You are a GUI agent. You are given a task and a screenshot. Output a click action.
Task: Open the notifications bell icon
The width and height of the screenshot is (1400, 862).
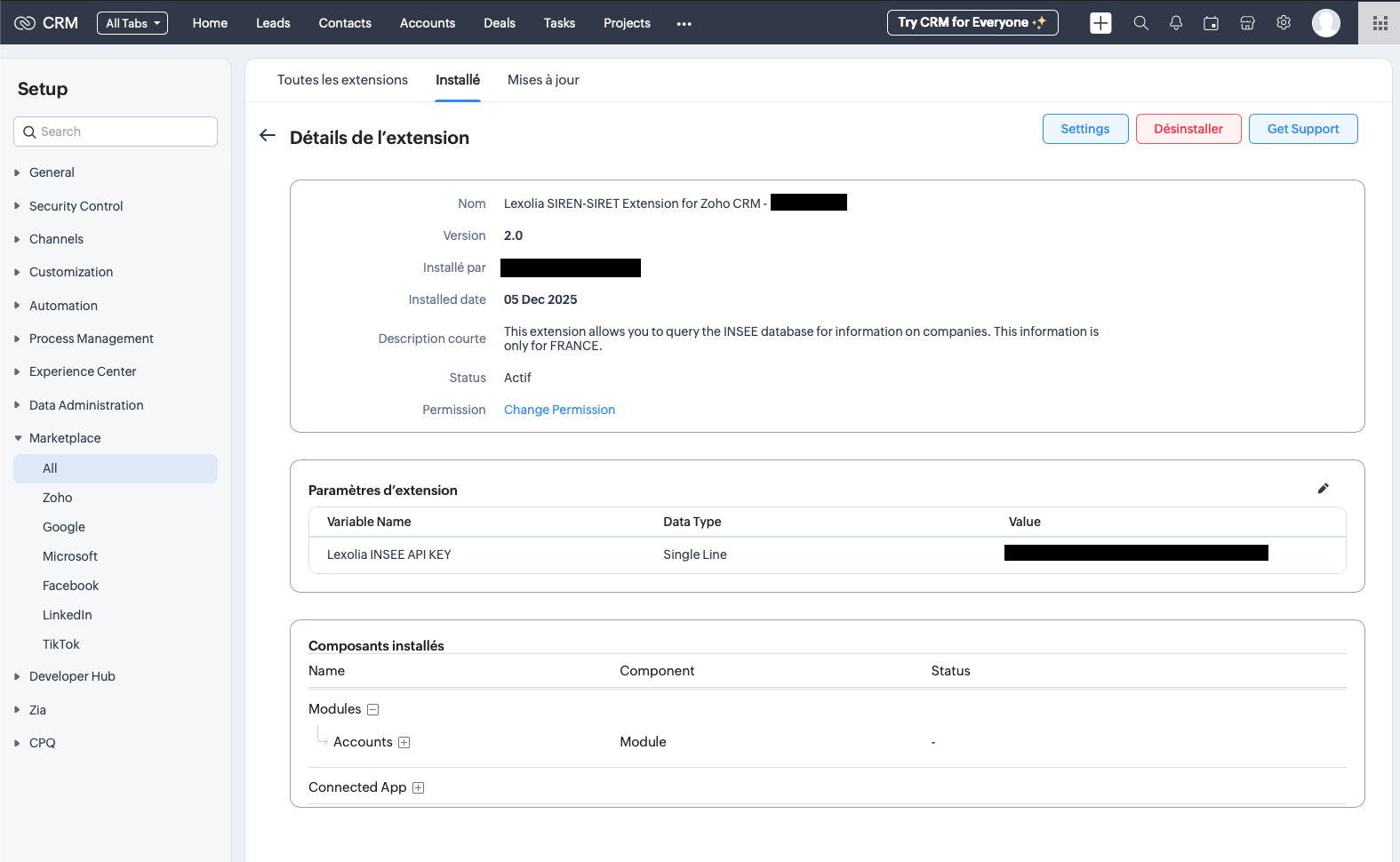click(1176, 23)
